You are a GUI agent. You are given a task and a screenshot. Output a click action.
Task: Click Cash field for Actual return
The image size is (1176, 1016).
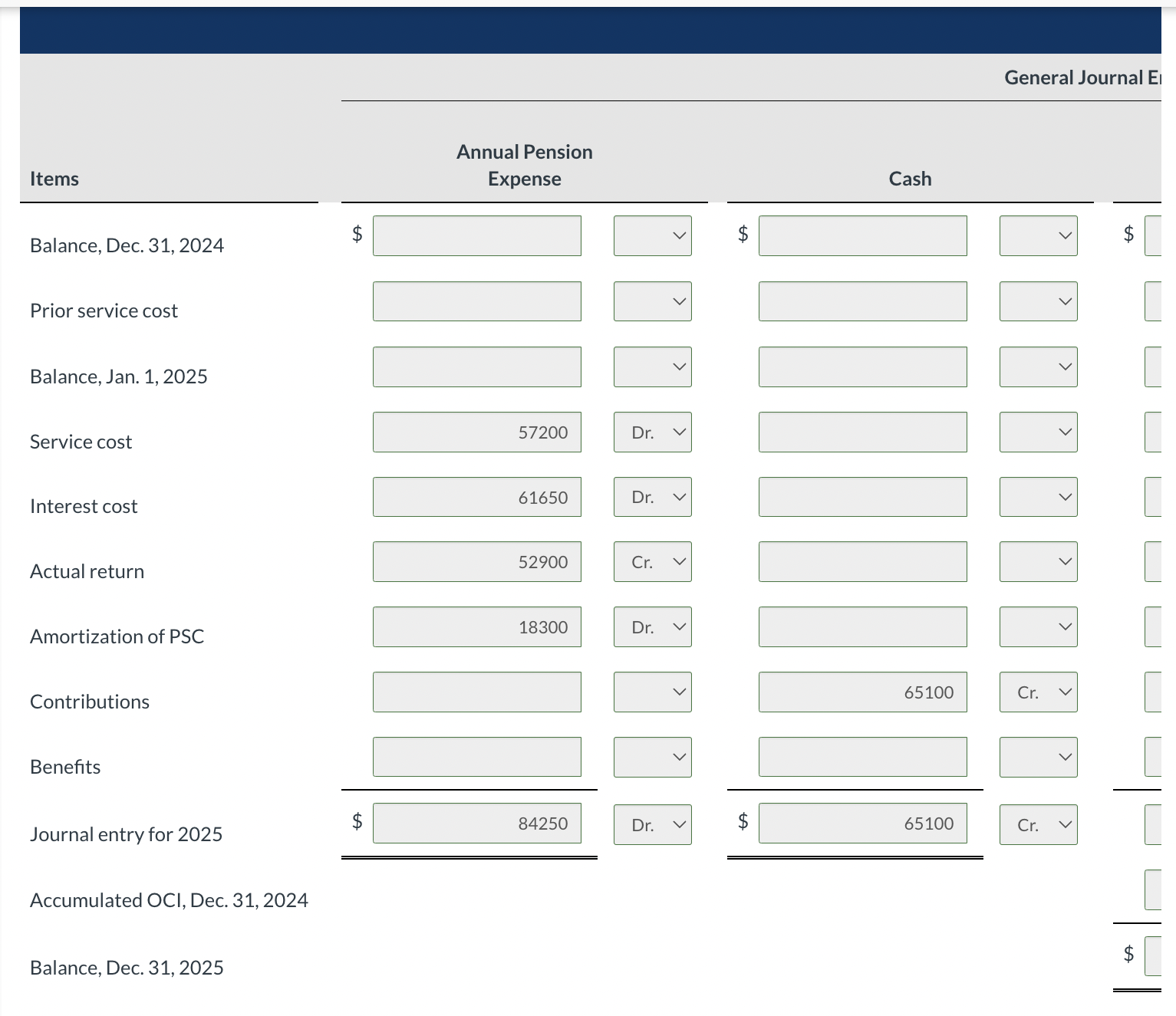(863, 562)
